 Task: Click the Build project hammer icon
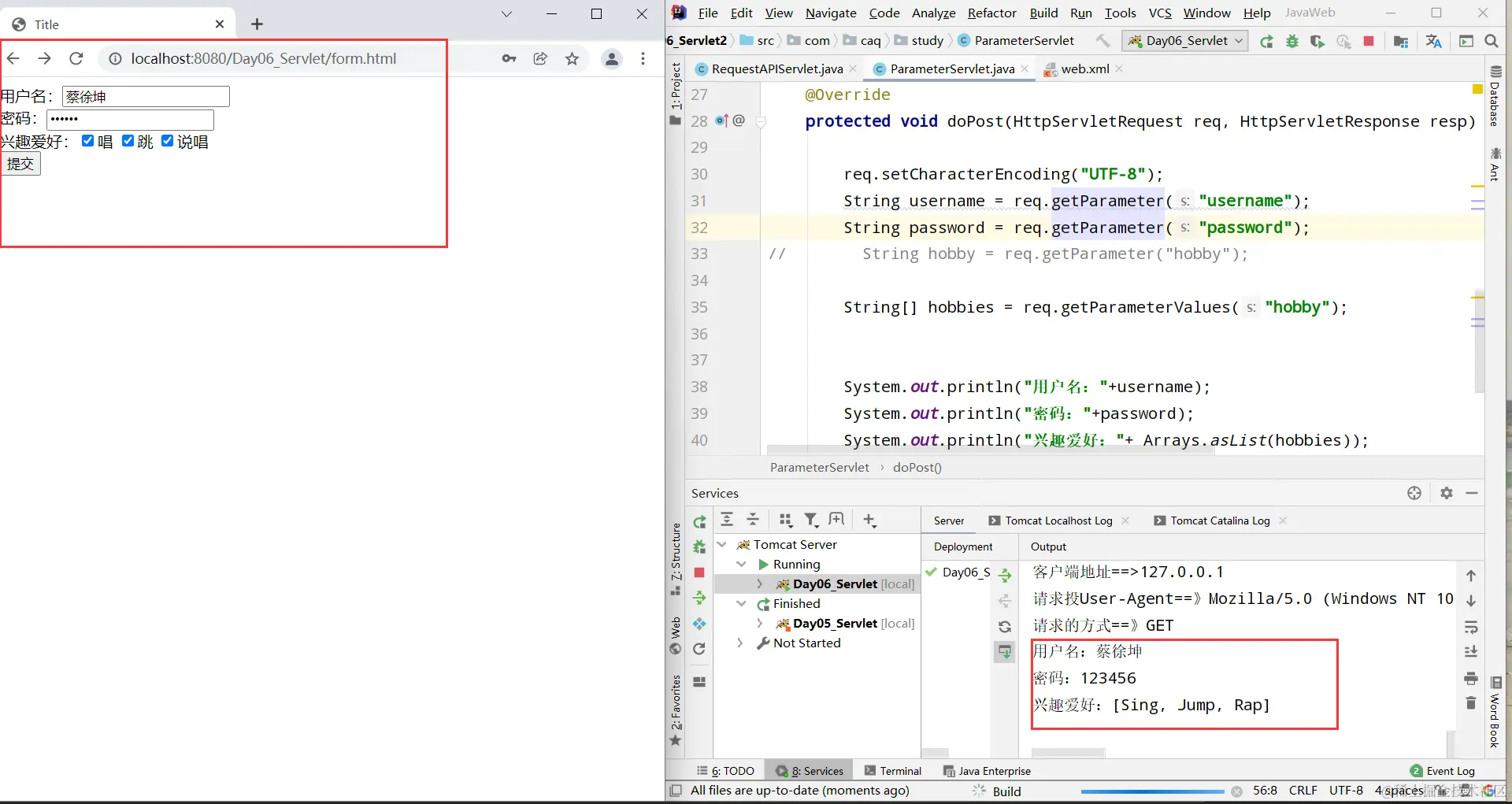pos(1102,41)
